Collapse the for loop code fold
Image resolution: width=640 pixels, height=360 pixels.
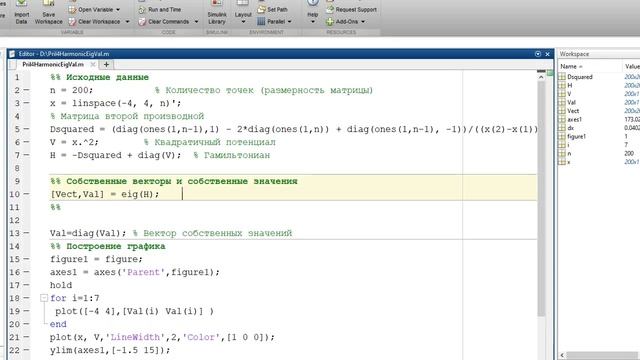pyautogui.click(x=44, y=298)
